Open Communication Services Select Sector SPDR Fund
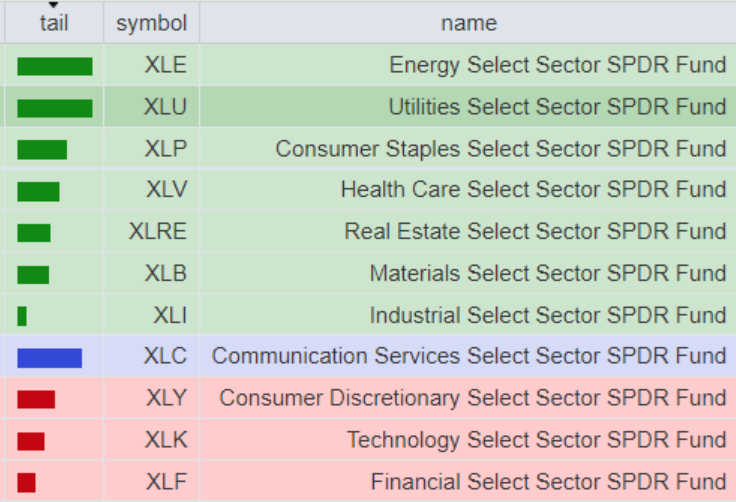Viewport: 736px width, 502px height. pos(468,356)
